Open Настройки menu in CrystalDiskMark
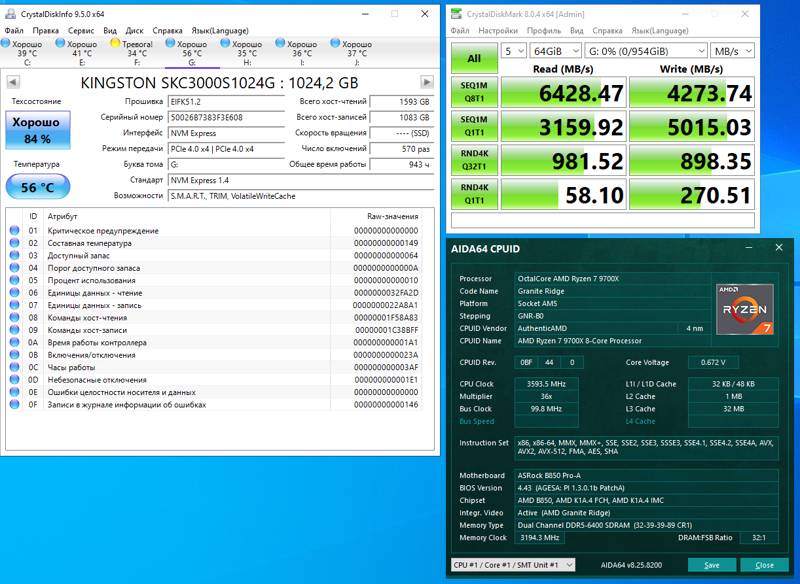Screen dimensions: 800x584 (497, 31)
